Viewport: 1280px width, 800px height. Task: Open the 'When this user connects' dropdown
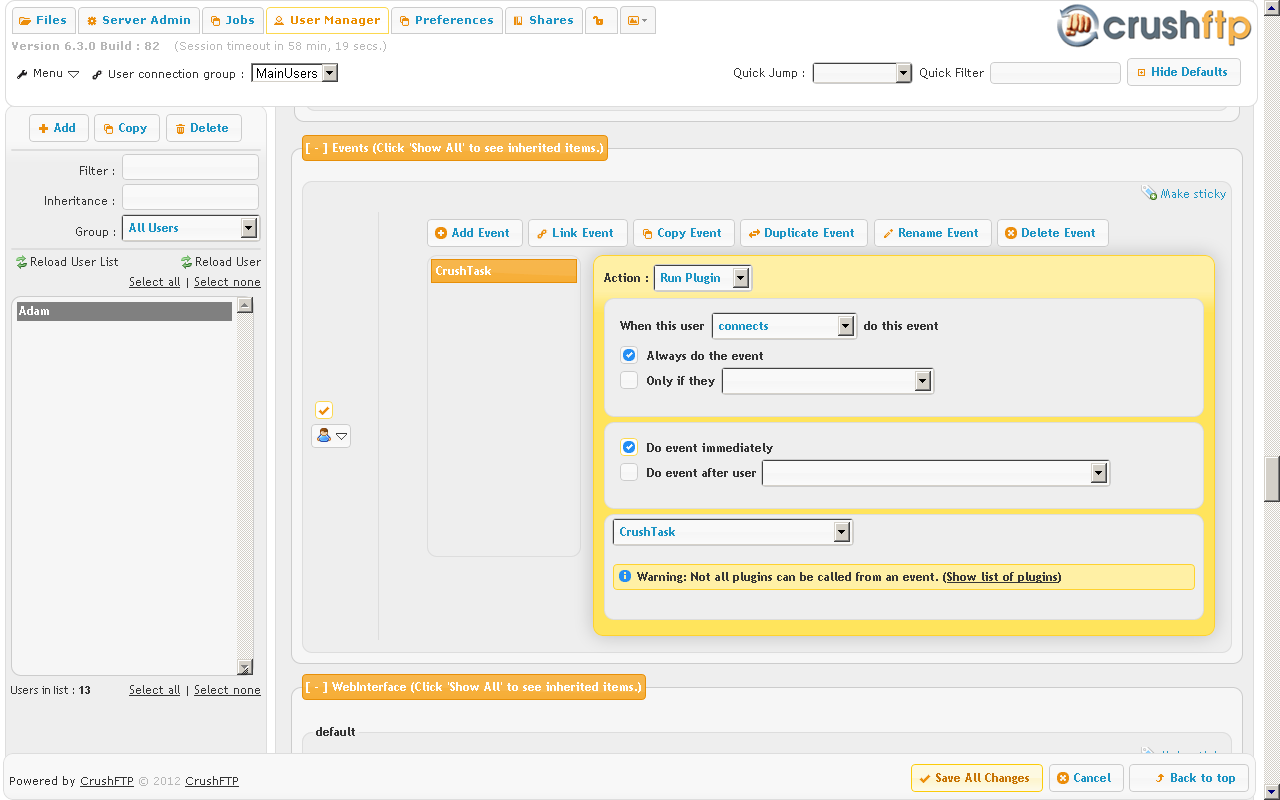click(784, 326)
